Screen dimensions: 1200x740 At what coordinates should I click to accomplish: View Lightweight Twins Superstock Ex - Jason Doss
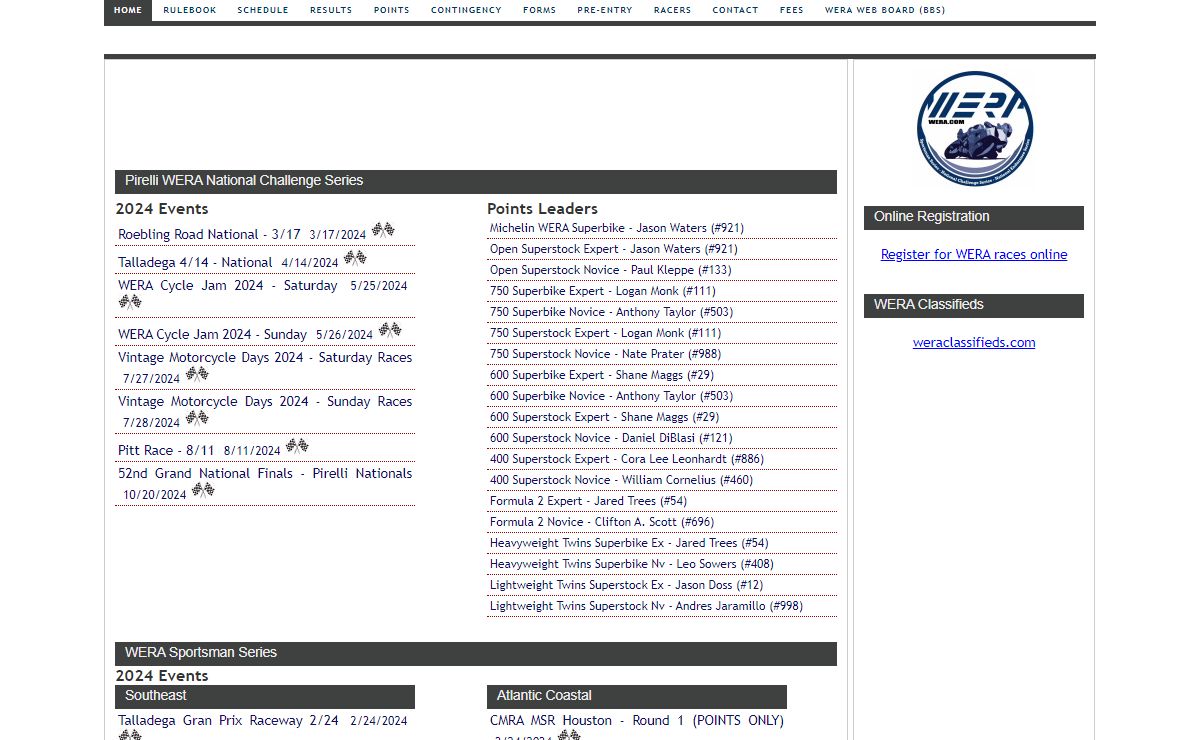(x=626, y=585)
